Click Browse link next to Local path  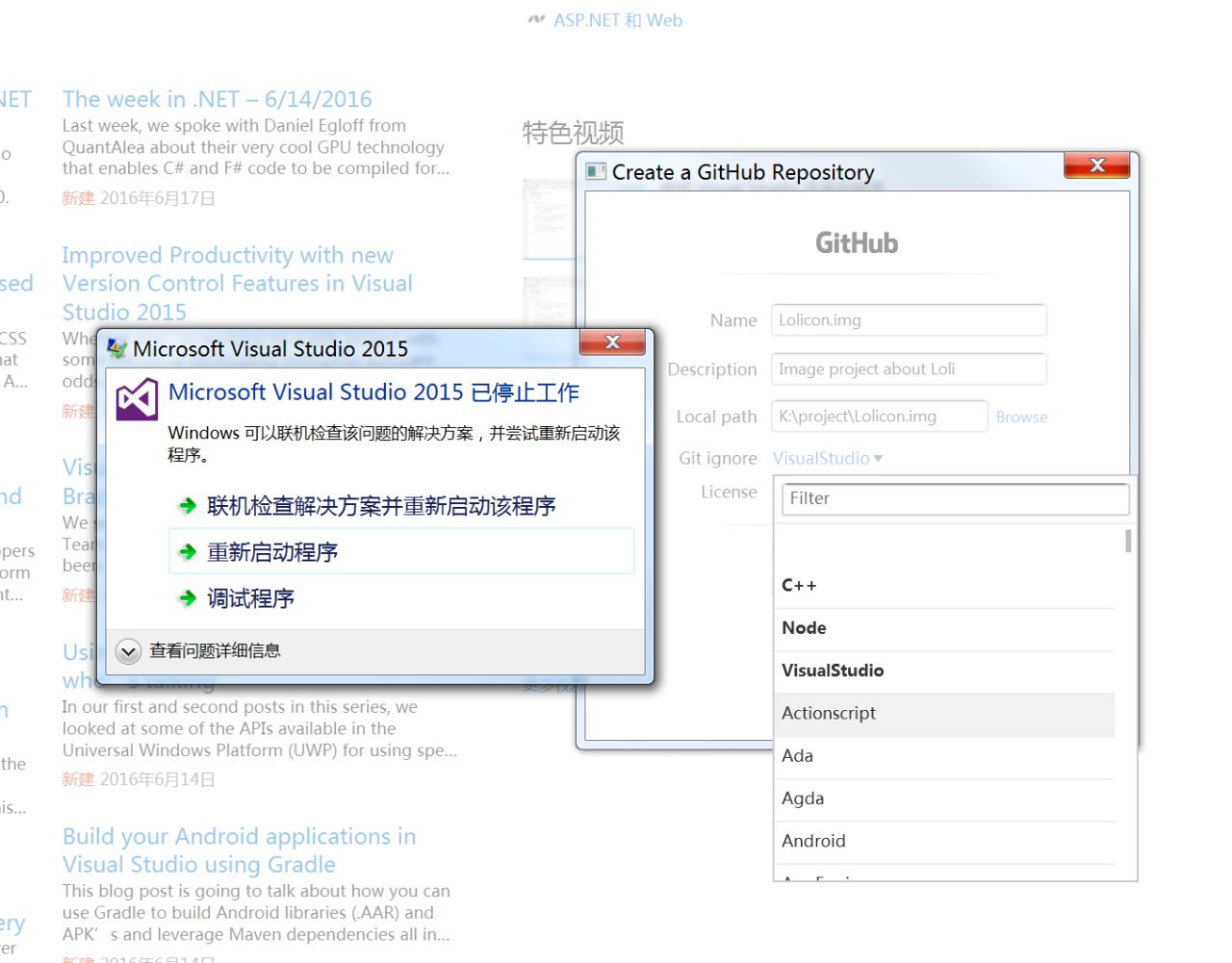click(x=1021, y=418)
